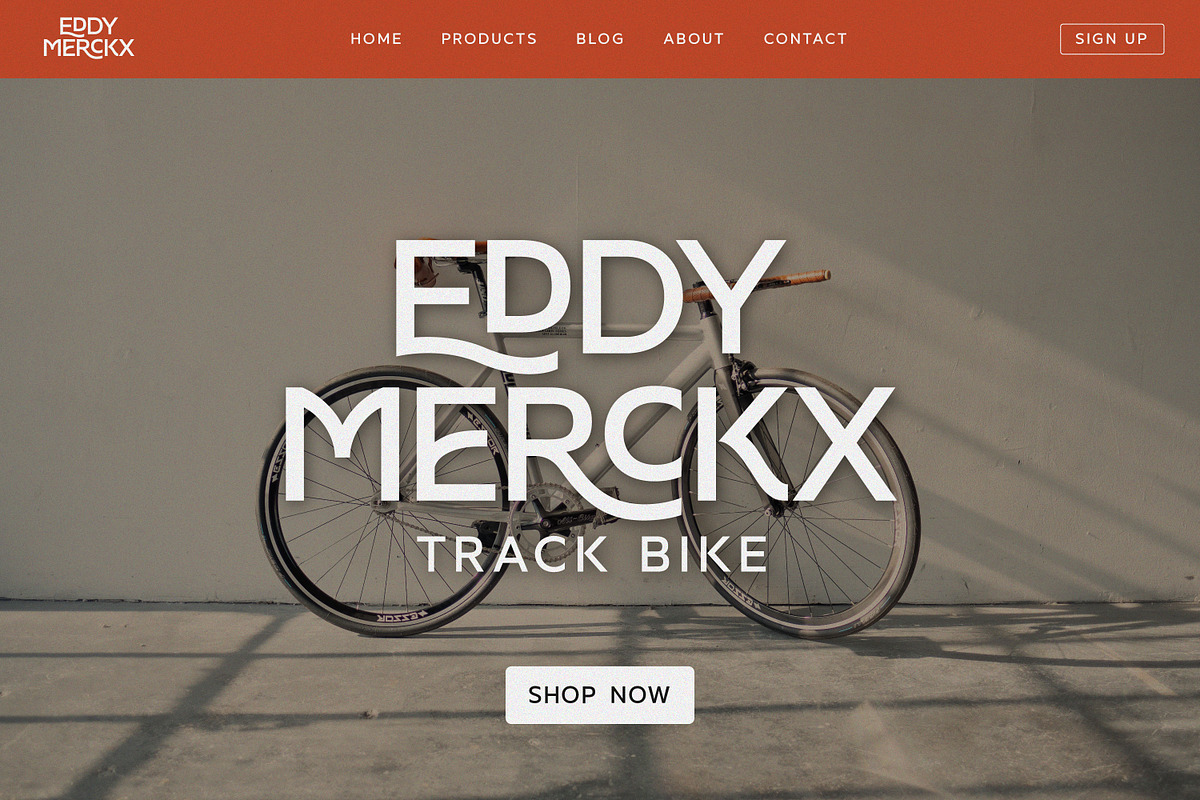Click the TRACK BIKE subtitle text
1200x800 pixels.
pos(592,554)
